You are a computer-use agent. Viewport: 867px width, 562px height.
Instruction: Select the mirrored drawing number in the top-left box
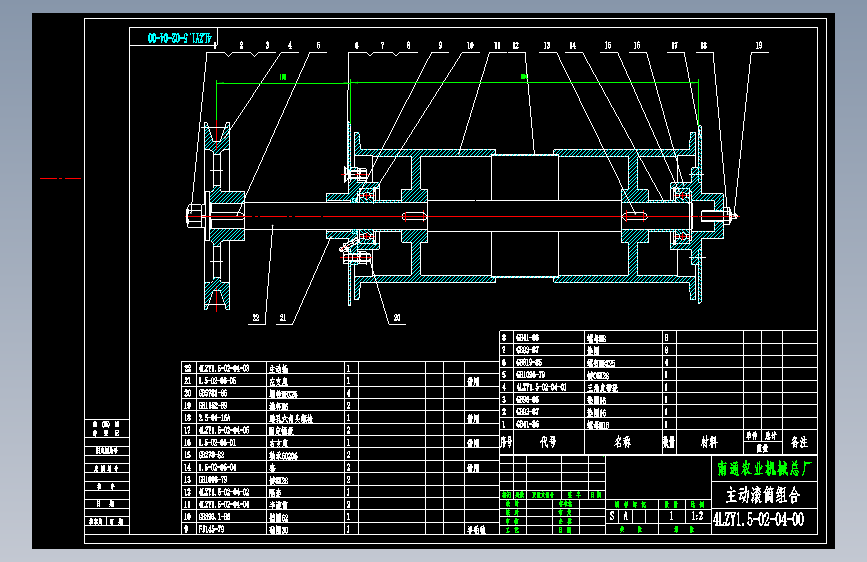(180, 38)
